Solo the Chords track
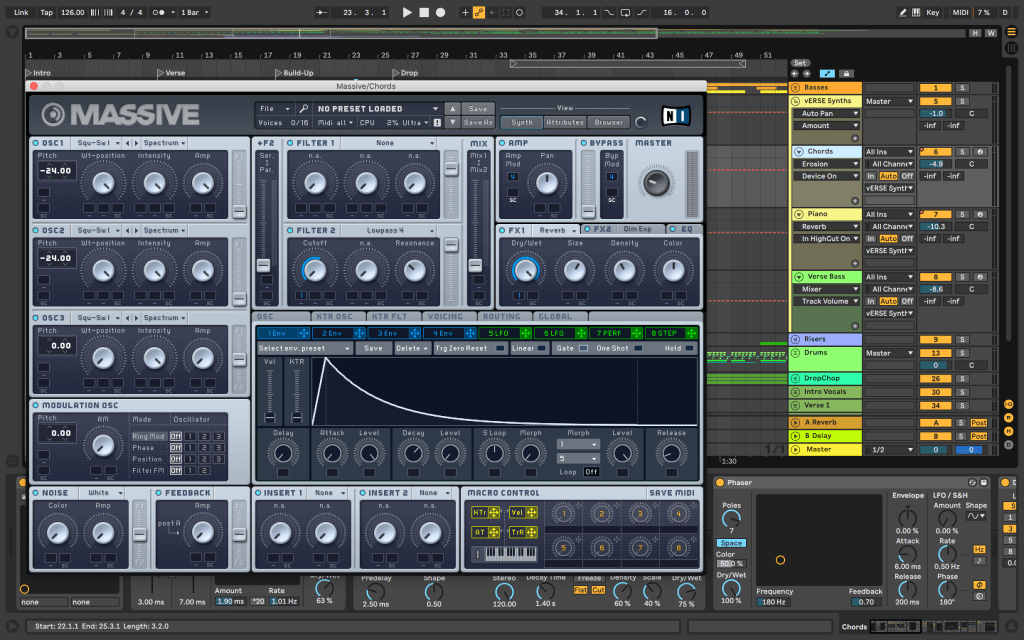This screenshot has height=640, width=1024. pyautogui.click(x=962, y=151)
